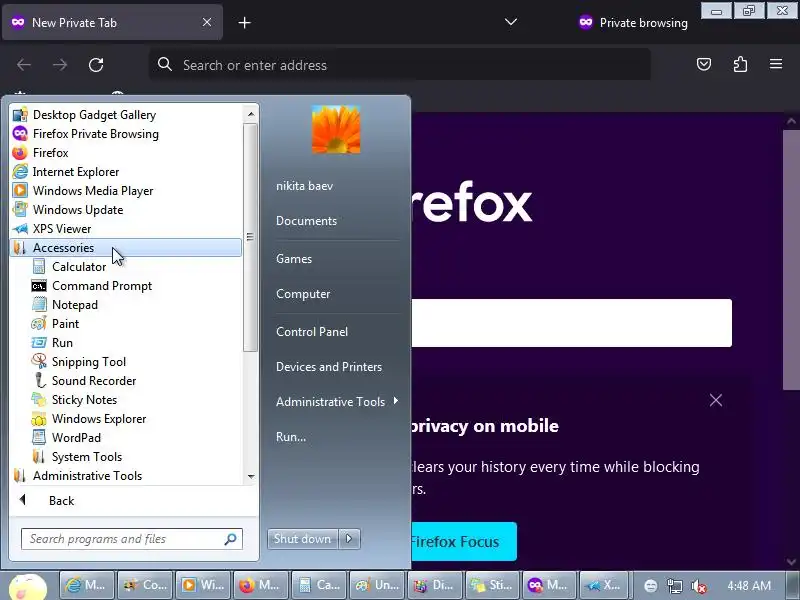Click scroll down arrow of programs list
This screenshot has height=600, width=800.
(x=251, y=477)
